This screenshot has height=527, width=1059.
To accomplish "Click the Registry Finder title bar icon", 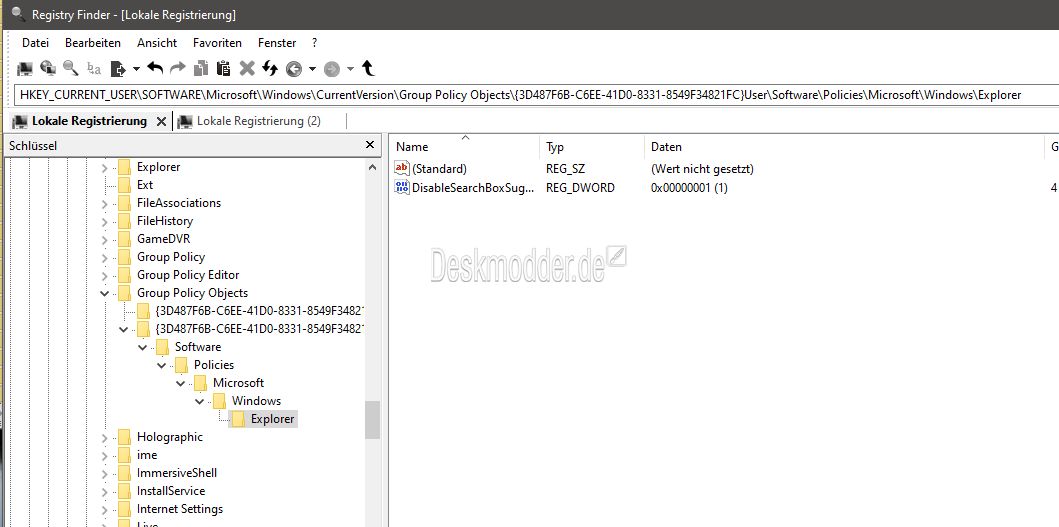I will coord(18,14).
